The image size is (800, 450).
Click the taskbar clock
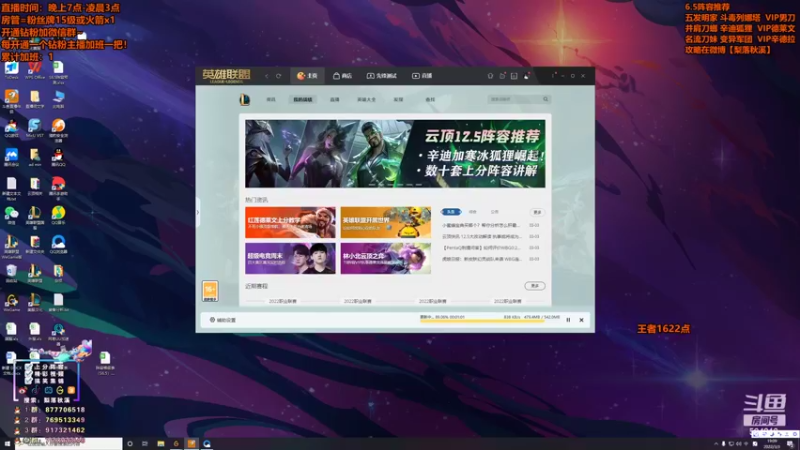(773, 444)
